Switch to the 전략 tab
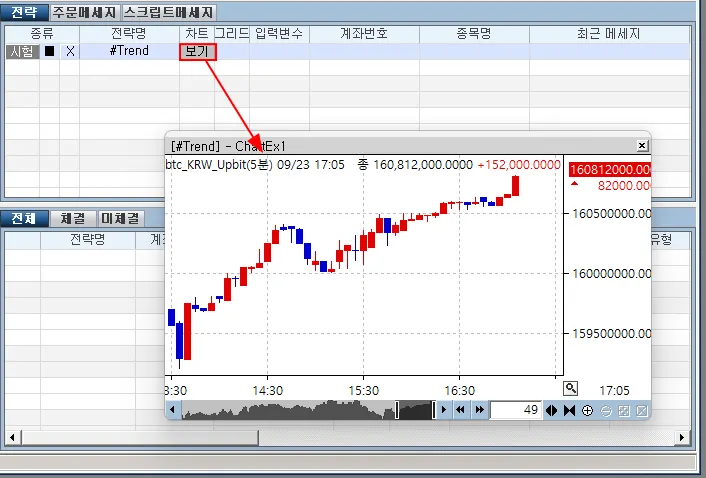The width and height of the screenshot is (706, 478). (x=24, y=12)
